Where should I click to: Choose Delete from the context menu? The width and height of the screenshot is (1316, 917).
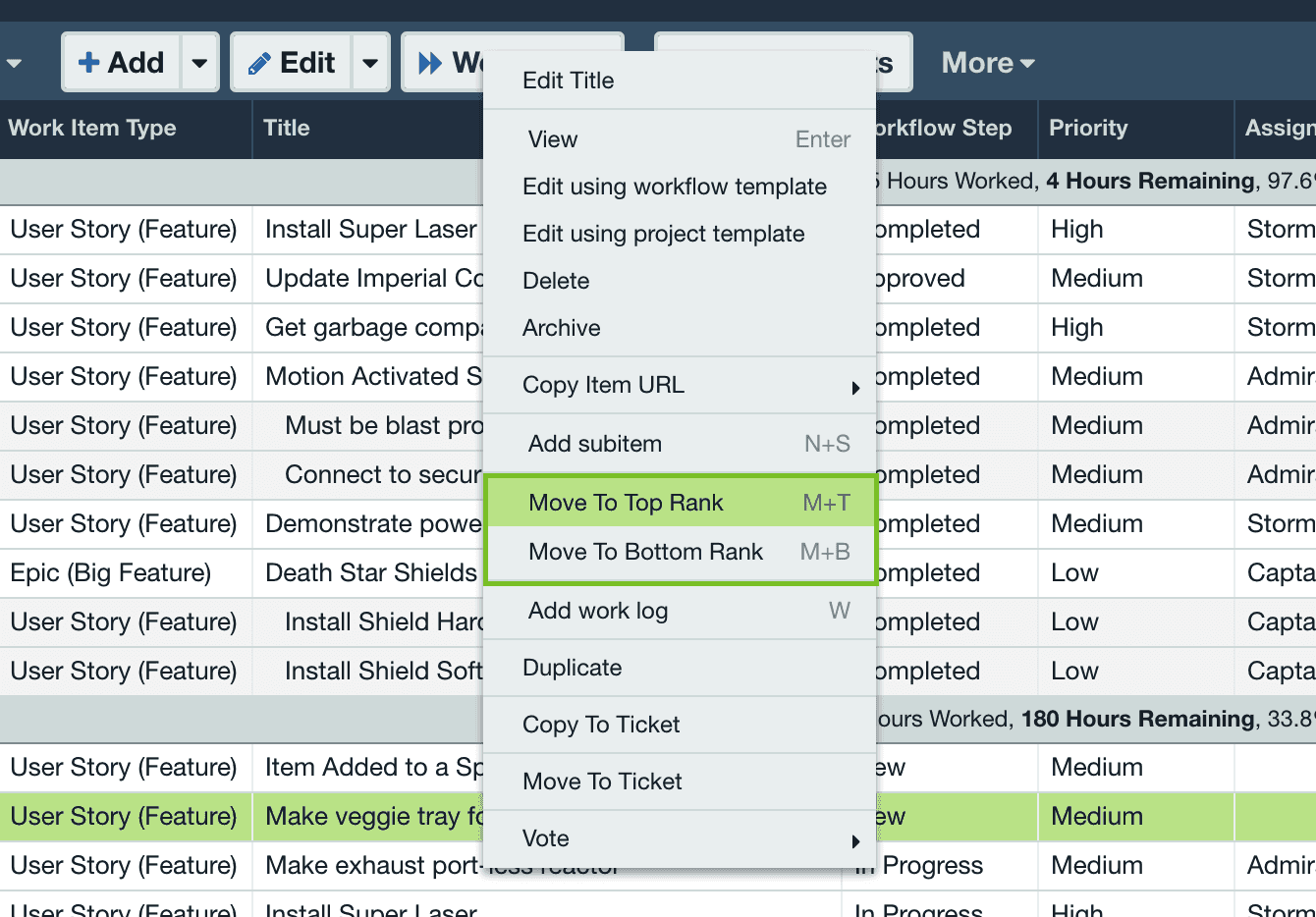[x=556, y=281]
